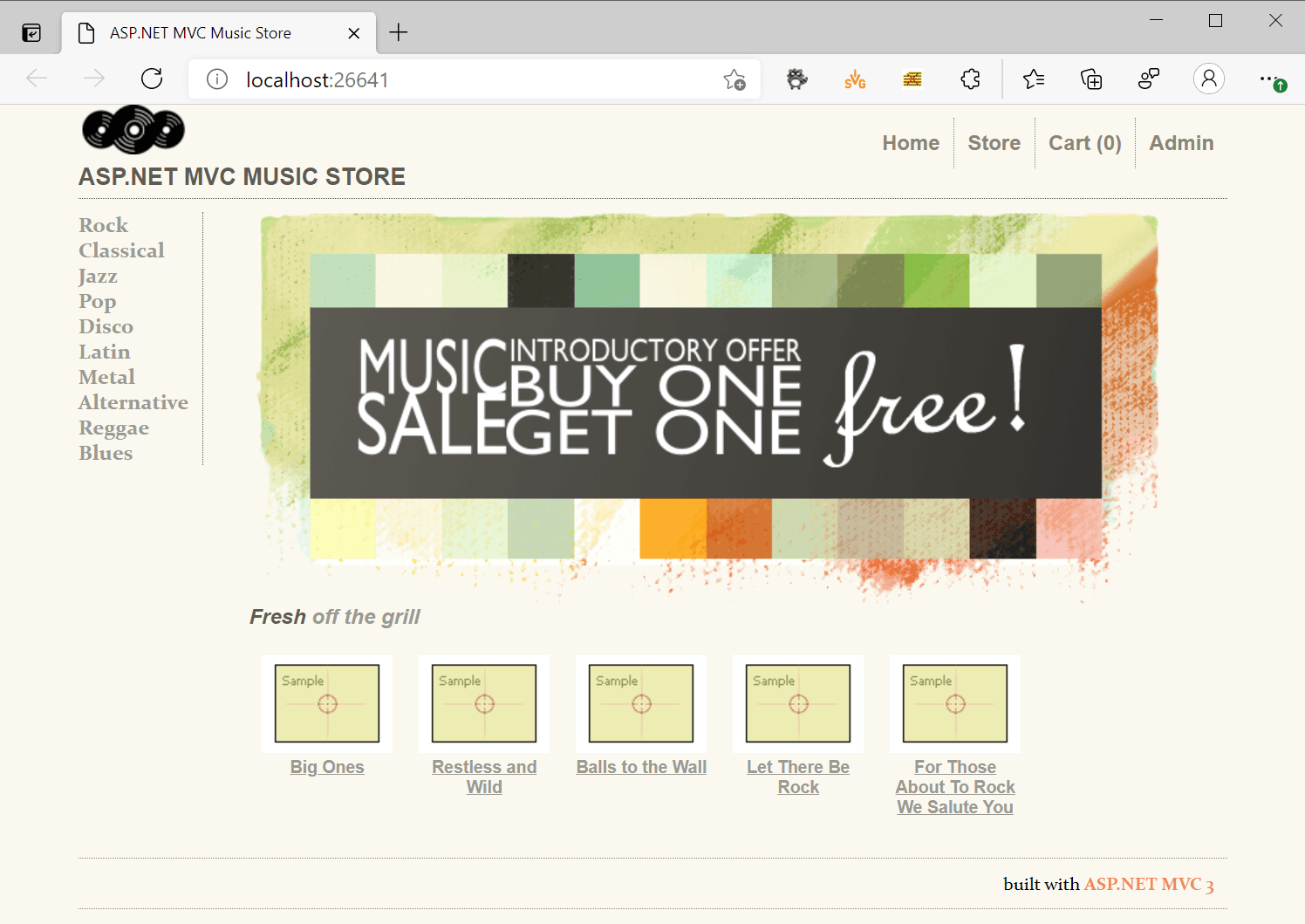Open the SVG extension icon
Screen dimensions: 1305x924
tap(855, 79)
